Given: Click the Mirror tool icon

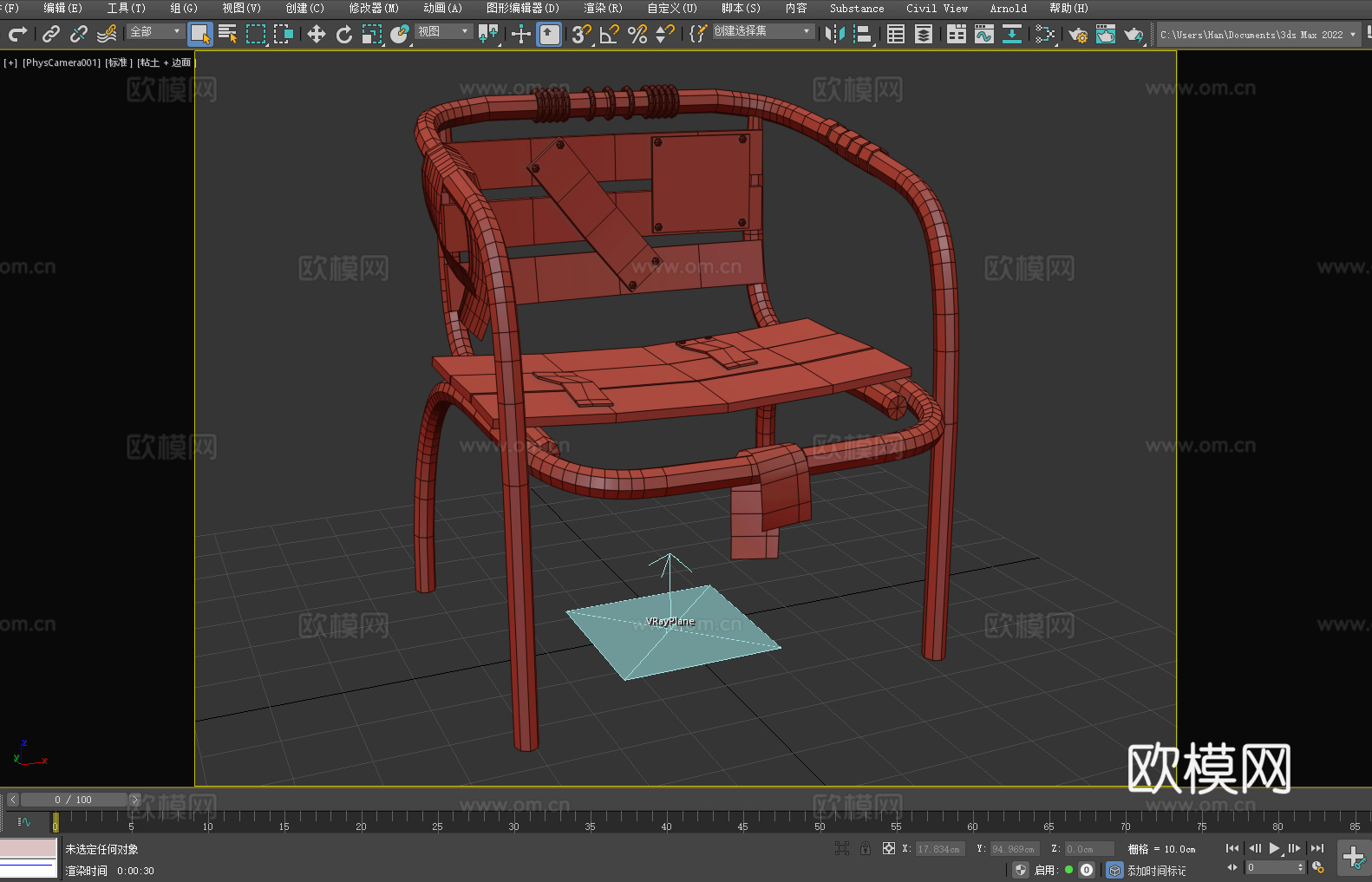Looking at the screenshot, I should click(x=835, y=34).
